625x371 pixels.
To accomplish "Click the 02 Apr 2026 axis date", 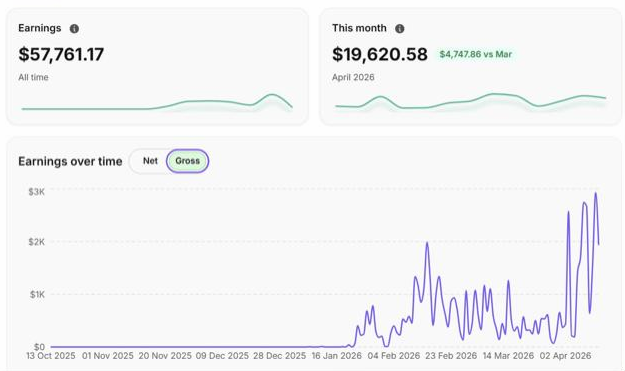I will pos(565,356).
